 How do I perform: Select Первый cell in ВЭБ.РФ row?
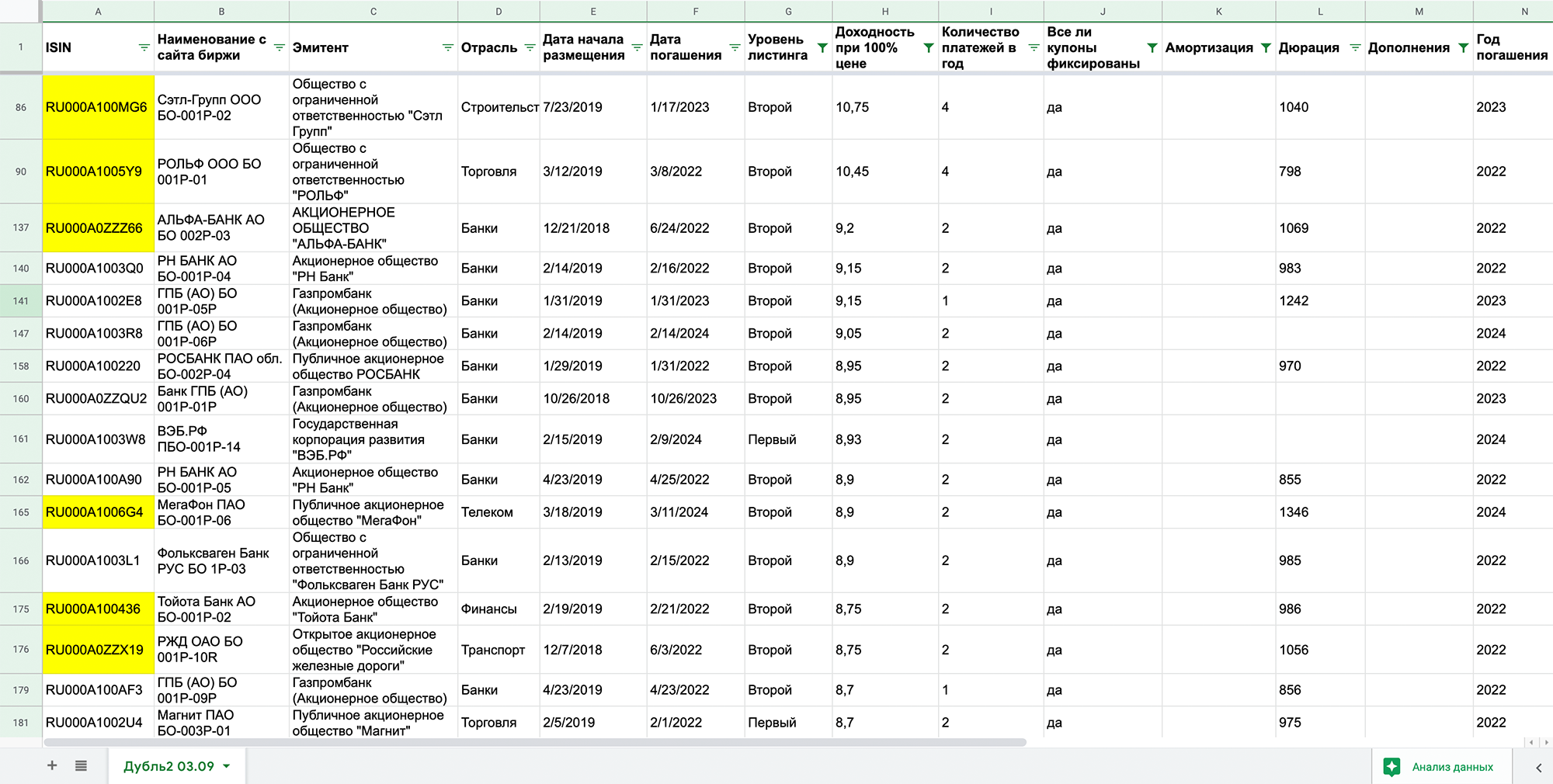tap(788, 439)
